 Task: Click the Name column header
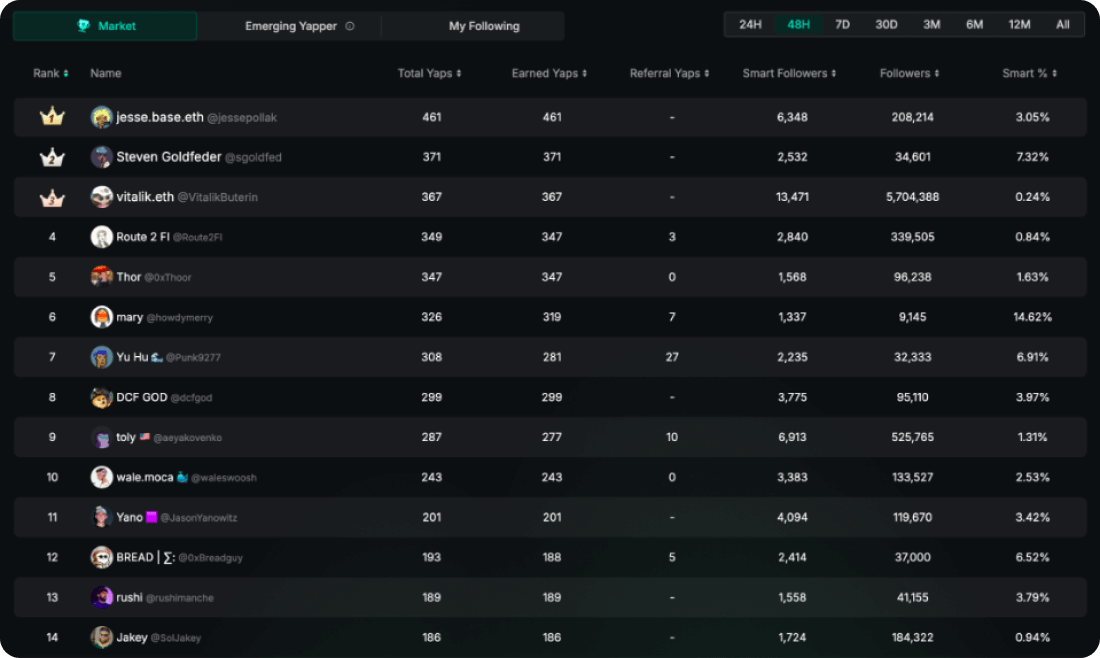[x=106, y=73]
